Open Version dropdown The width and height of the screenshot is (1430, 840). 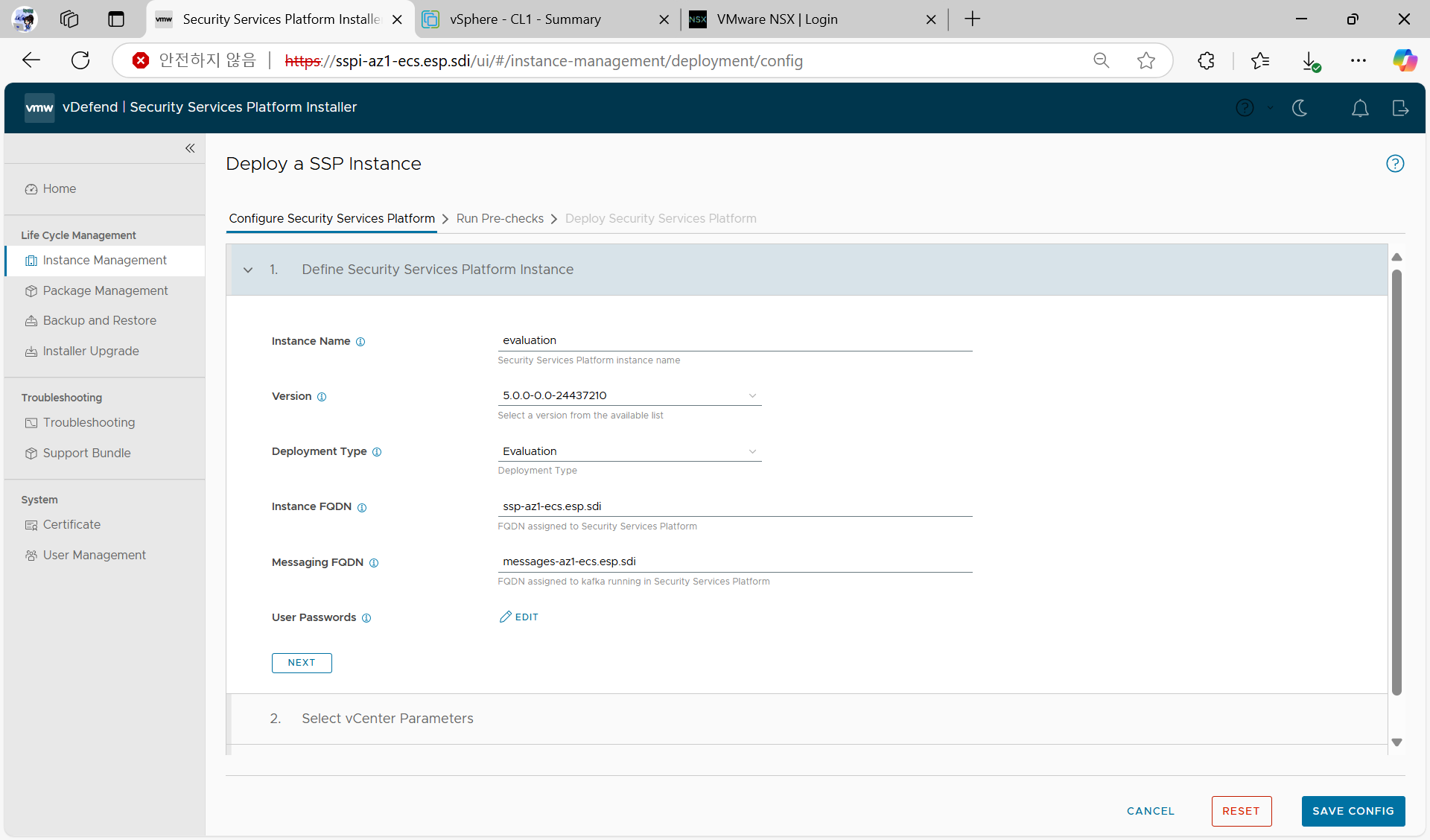coord(629,395)
